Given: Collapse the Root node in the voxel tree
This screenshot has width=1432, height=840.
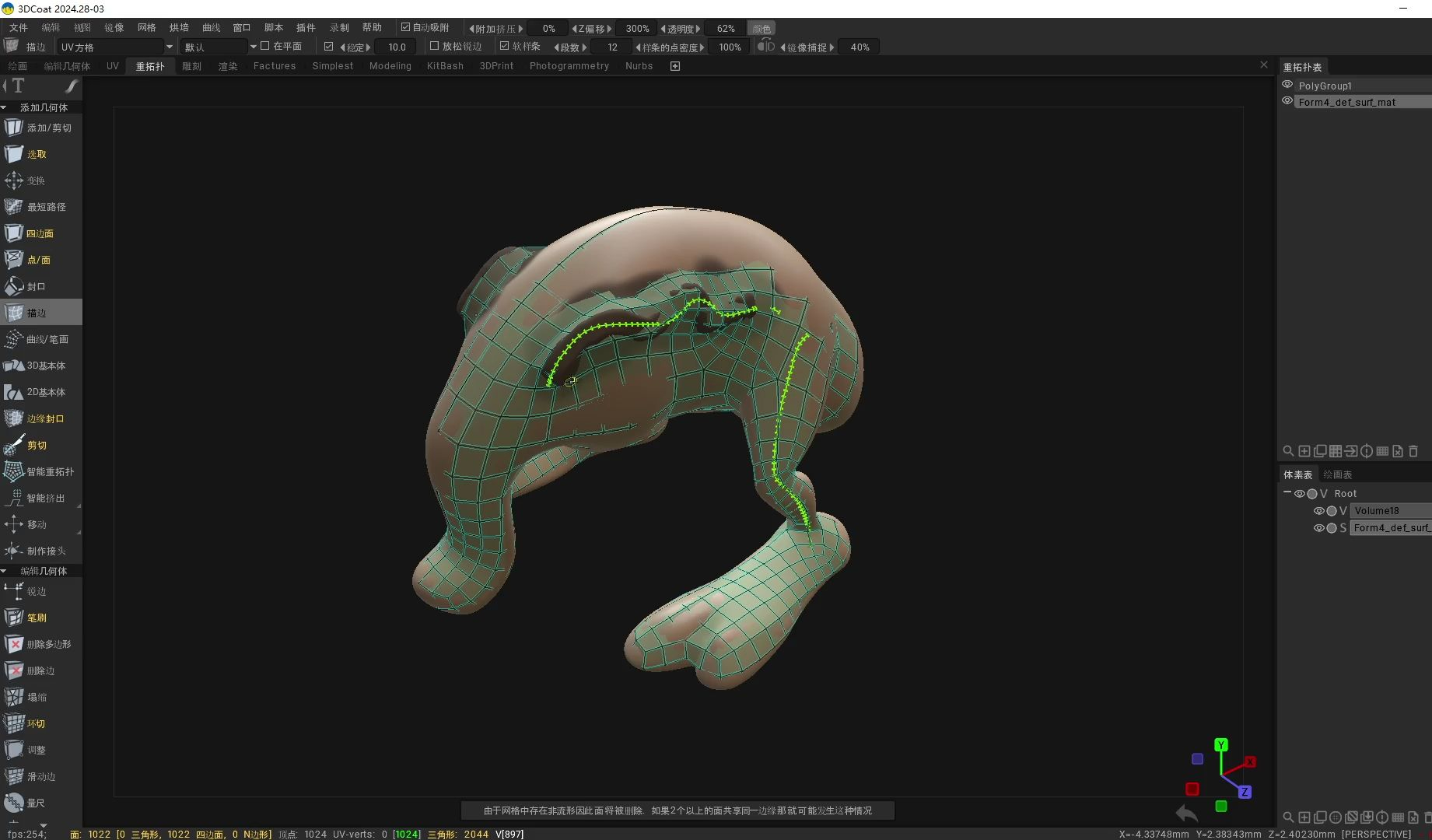Looking at the screenshot, I should (1287, 492).
